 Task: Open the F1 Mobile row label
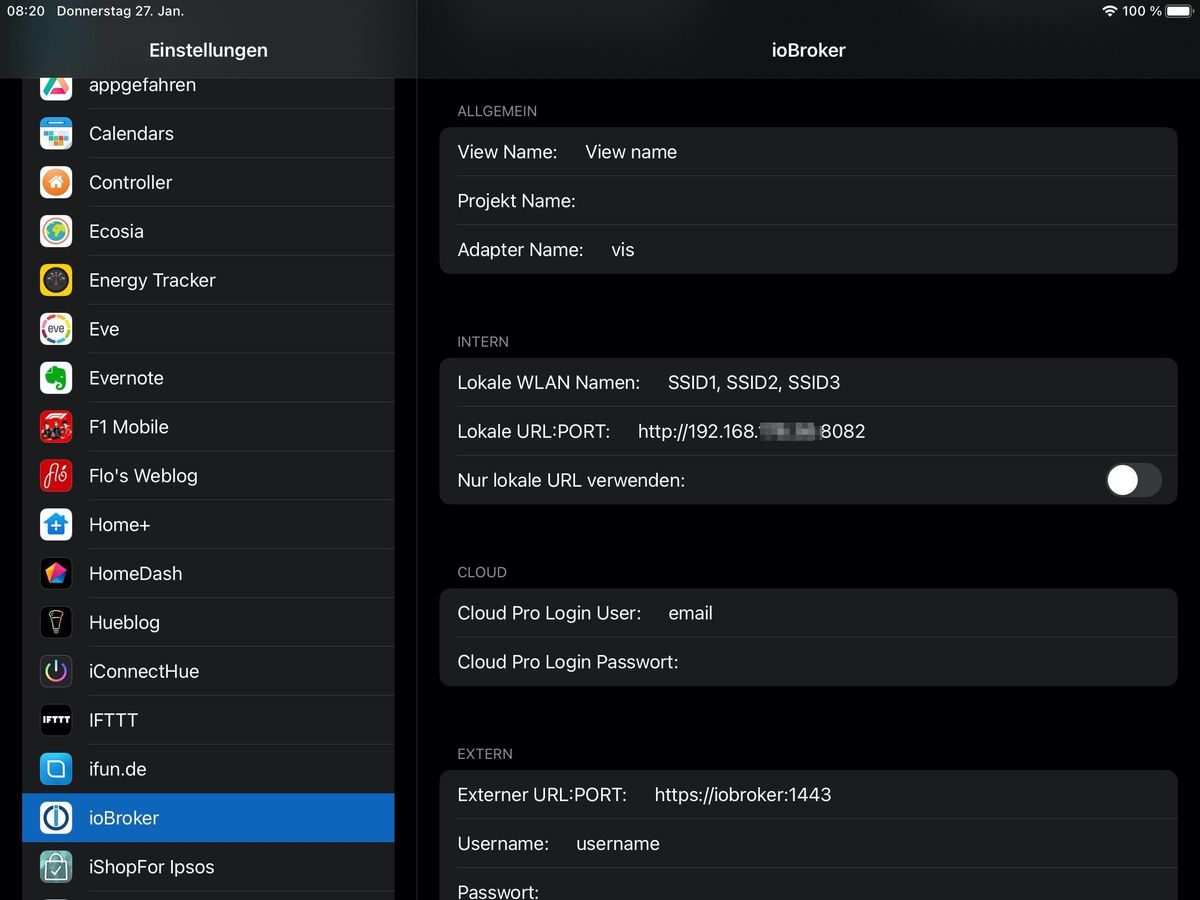coord(129,427)
